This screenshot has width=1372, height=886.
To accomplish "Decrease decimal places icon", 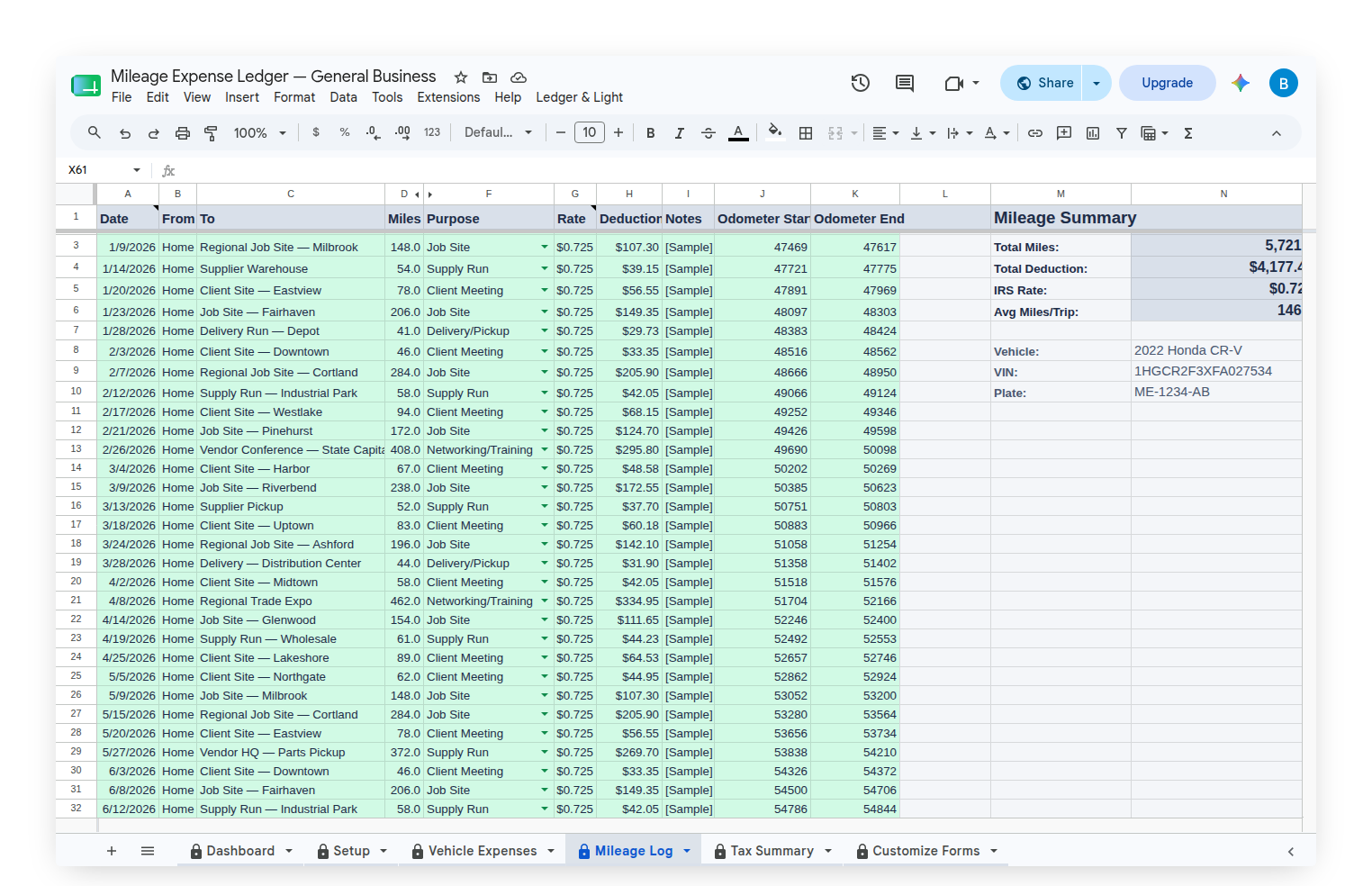I will tap(374, 132).
